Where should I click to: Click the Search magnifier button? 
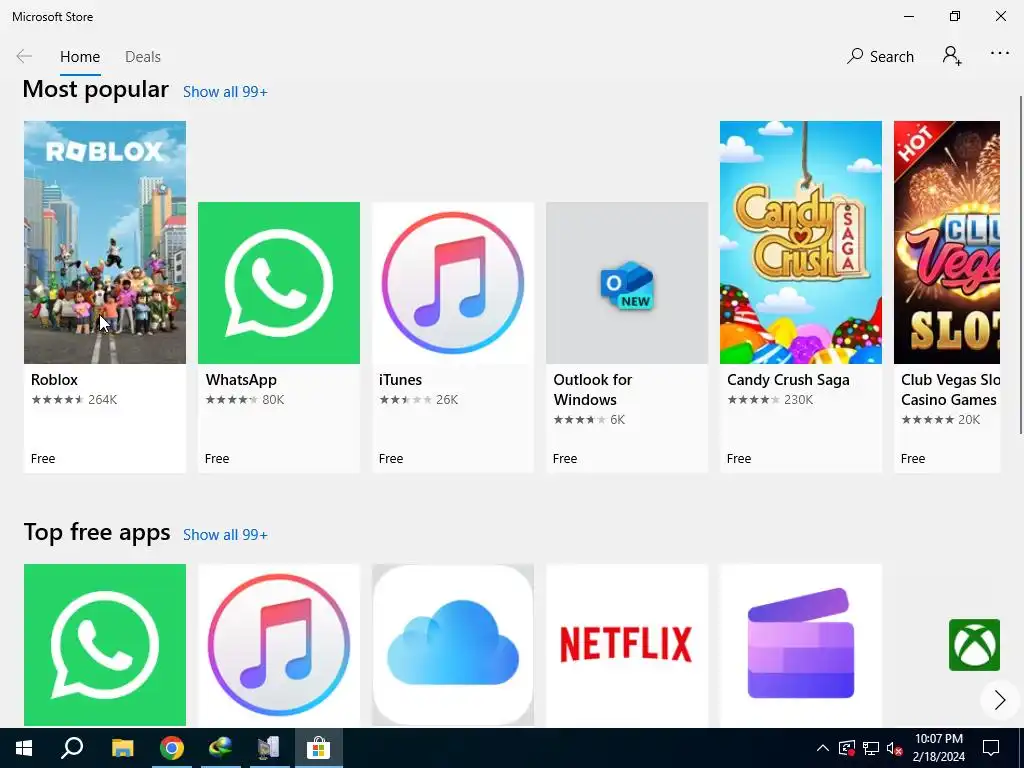click(x=880, y=57)
